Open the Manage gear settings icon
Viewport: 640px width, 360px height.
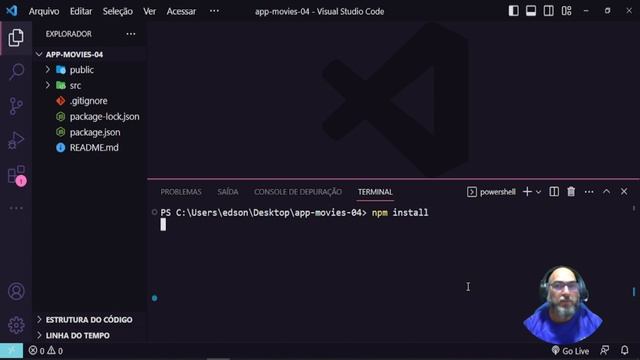click(16, 325)
